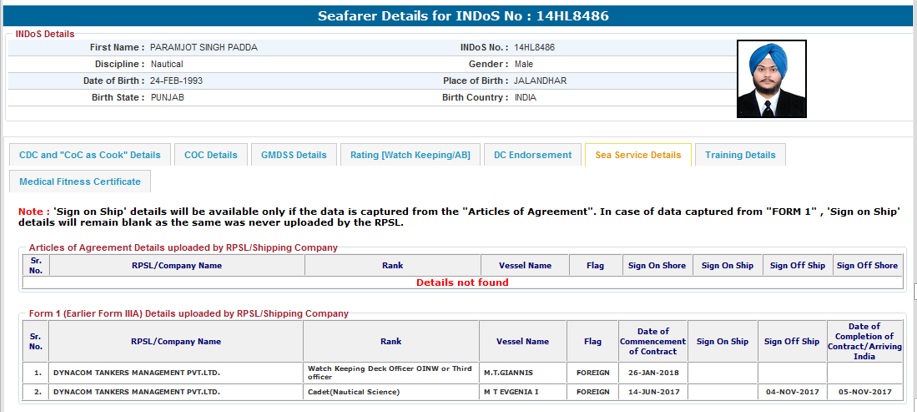Select the 04-NOV-2017 sign off ship date
Viewport: 917px width, 412px height.
[792, 392]
